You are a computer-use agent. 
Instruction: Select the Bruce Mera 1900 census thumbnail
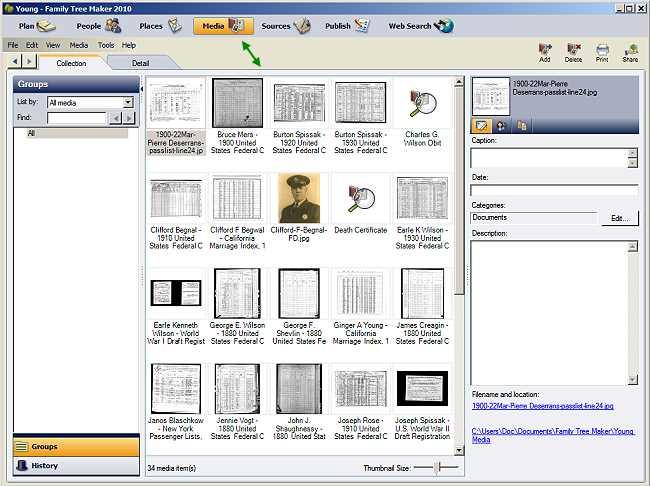(x=237, y=103)
